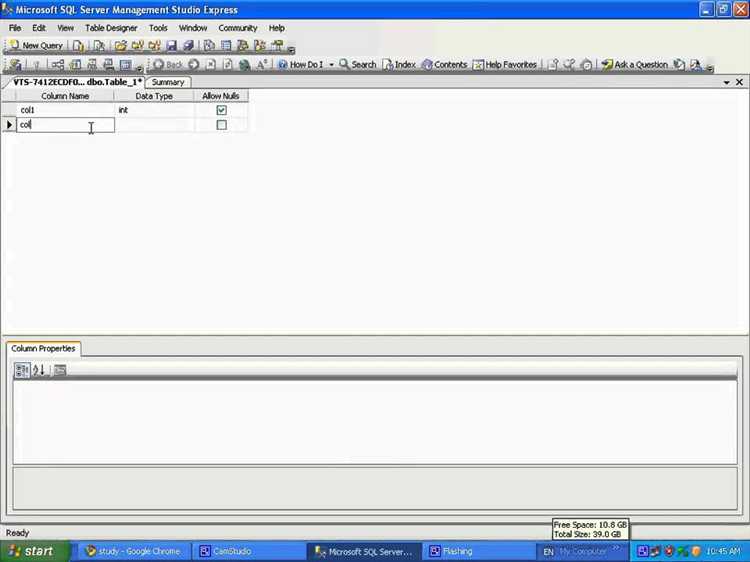
Task: Uncheck Allow Nulls for col1
Action: pos(221,110)
